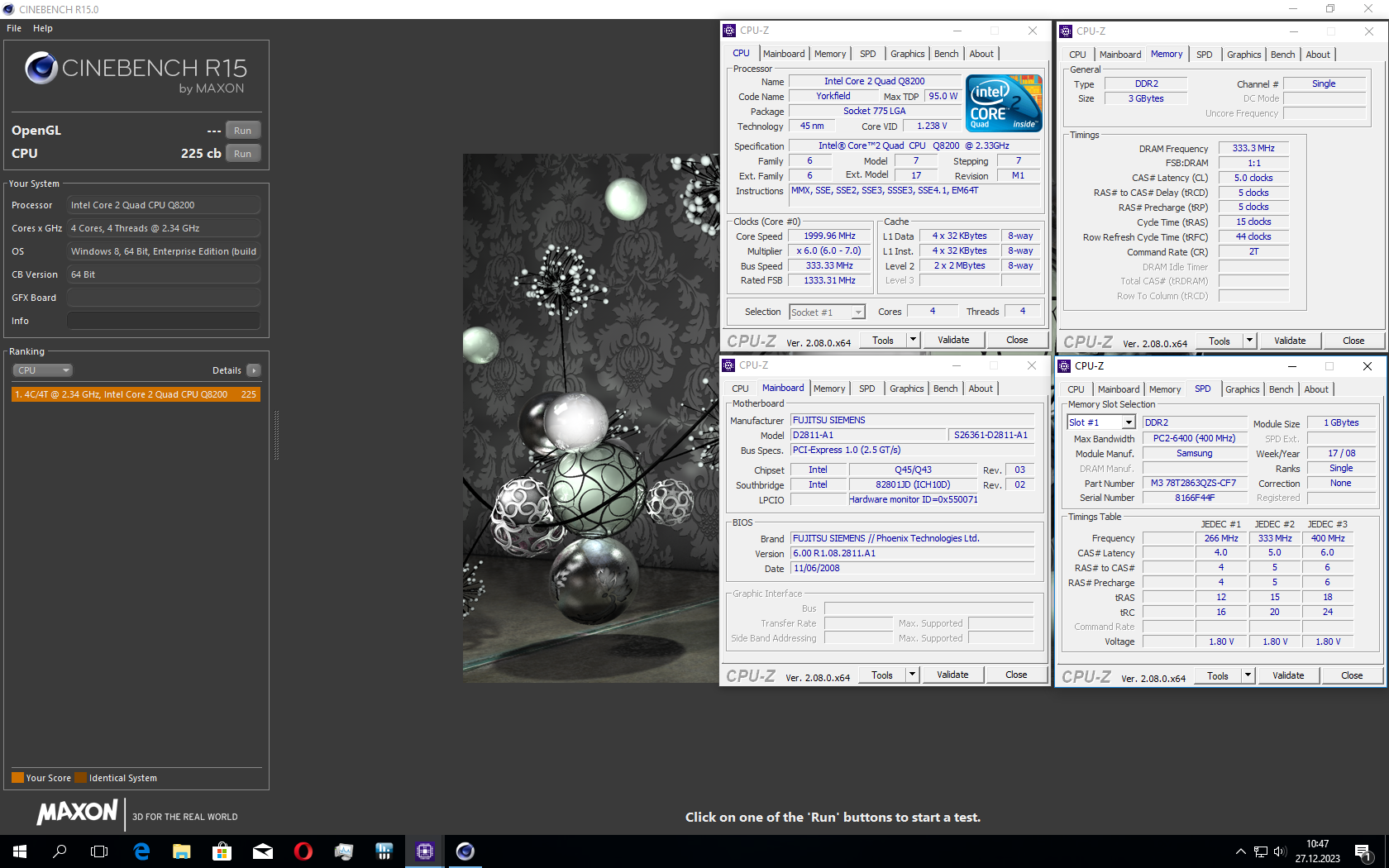Screen dimensions: 1389x868
Task: Show hidden tray icons chevron
Action: [x=1240, y=851]
